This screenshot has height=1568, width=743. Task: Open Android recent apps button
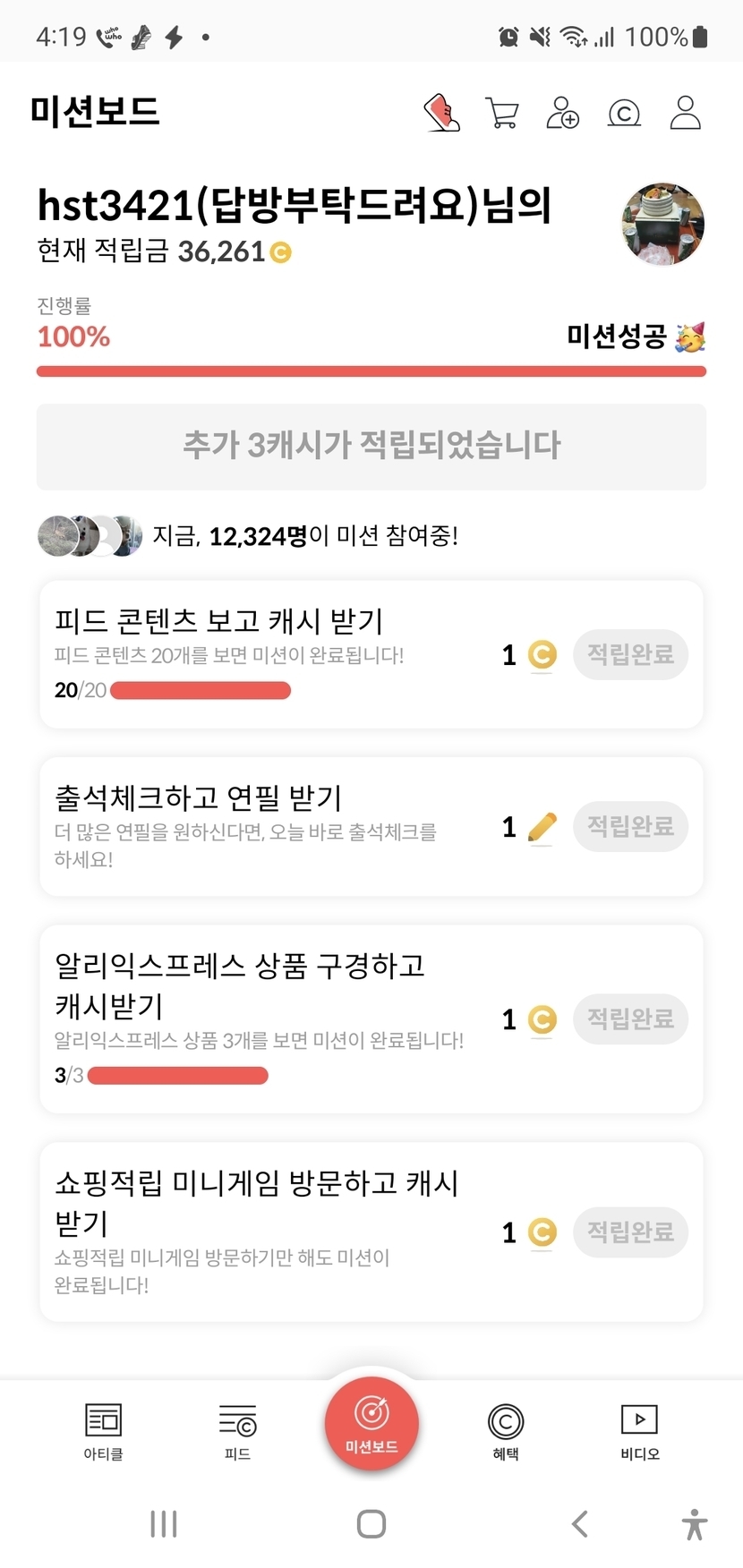pyautogui.click(x=164, y=1524)
